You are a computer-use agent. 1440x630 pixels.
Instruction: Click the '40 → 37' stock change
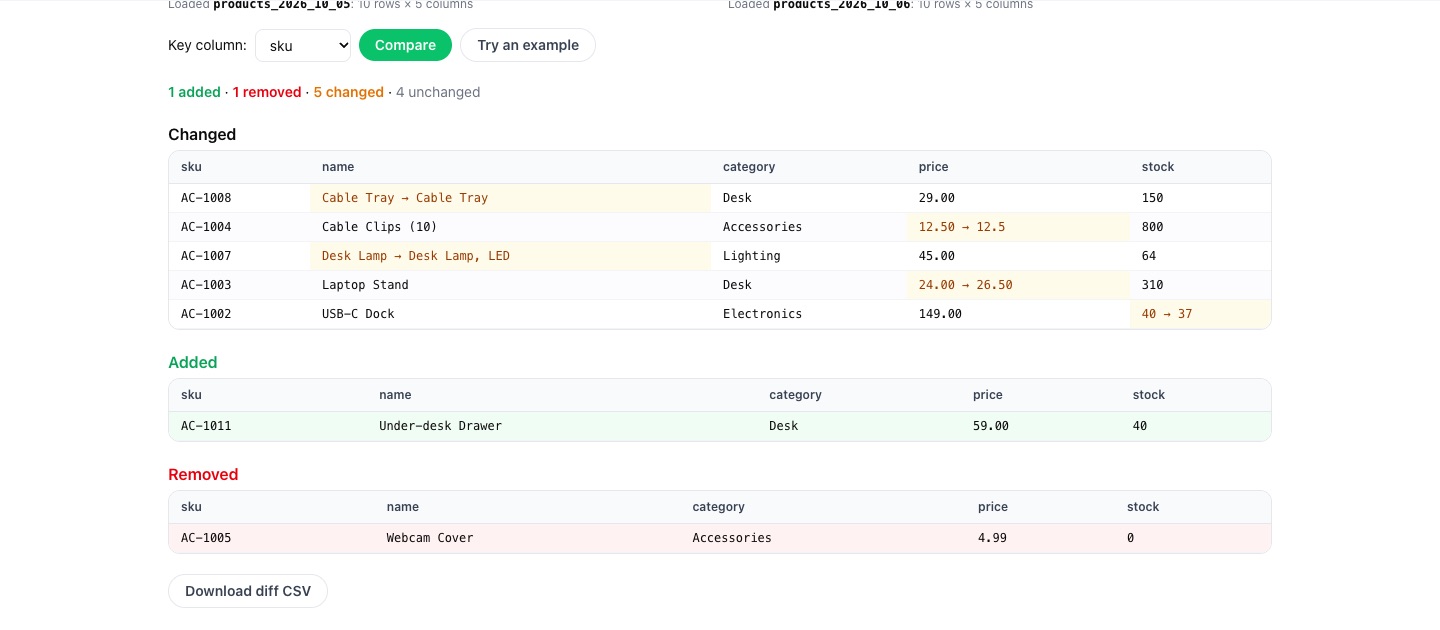[1200, 314]
